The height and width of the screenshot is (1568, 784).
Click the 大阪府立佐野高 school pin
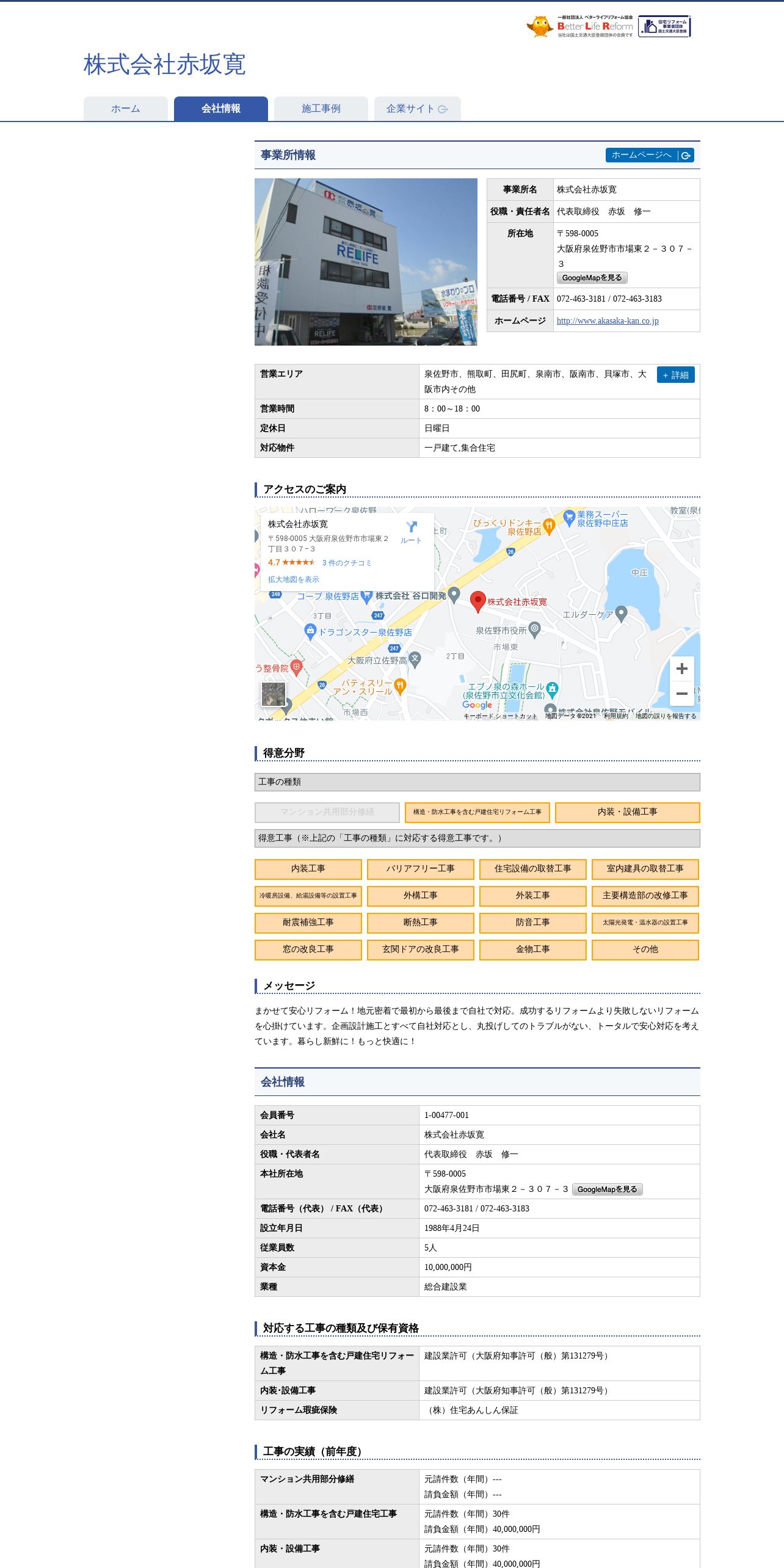(415, 659)
